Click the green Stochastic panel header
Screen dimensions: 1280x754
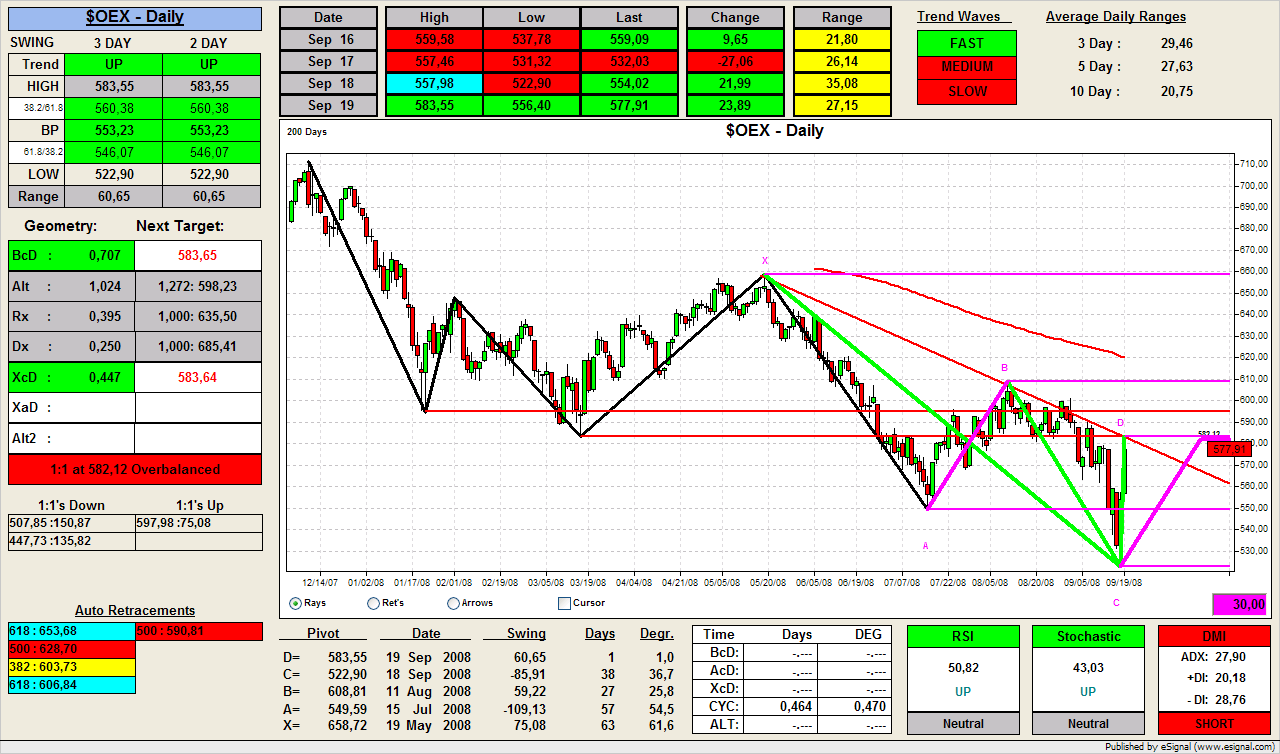click(1088, 636)
